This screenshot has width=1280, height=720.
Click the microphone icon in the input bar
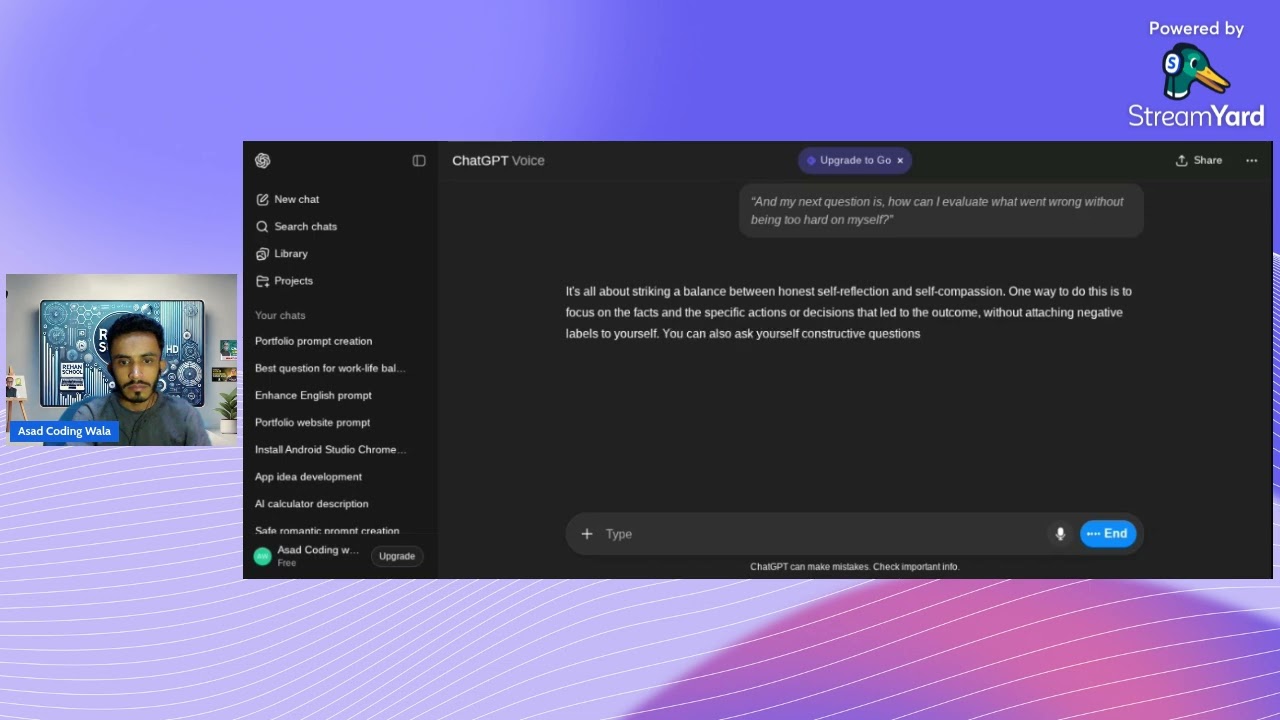1060,534
